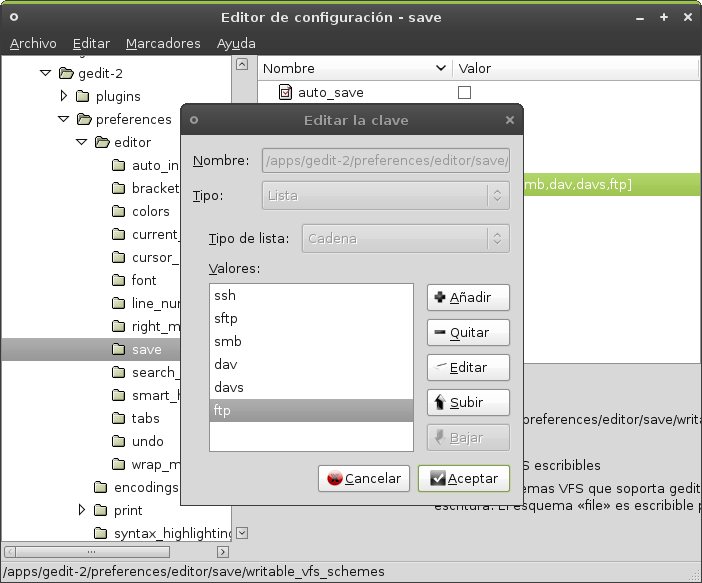
Task: Select the ssh value in list
Action: [311, 296]
